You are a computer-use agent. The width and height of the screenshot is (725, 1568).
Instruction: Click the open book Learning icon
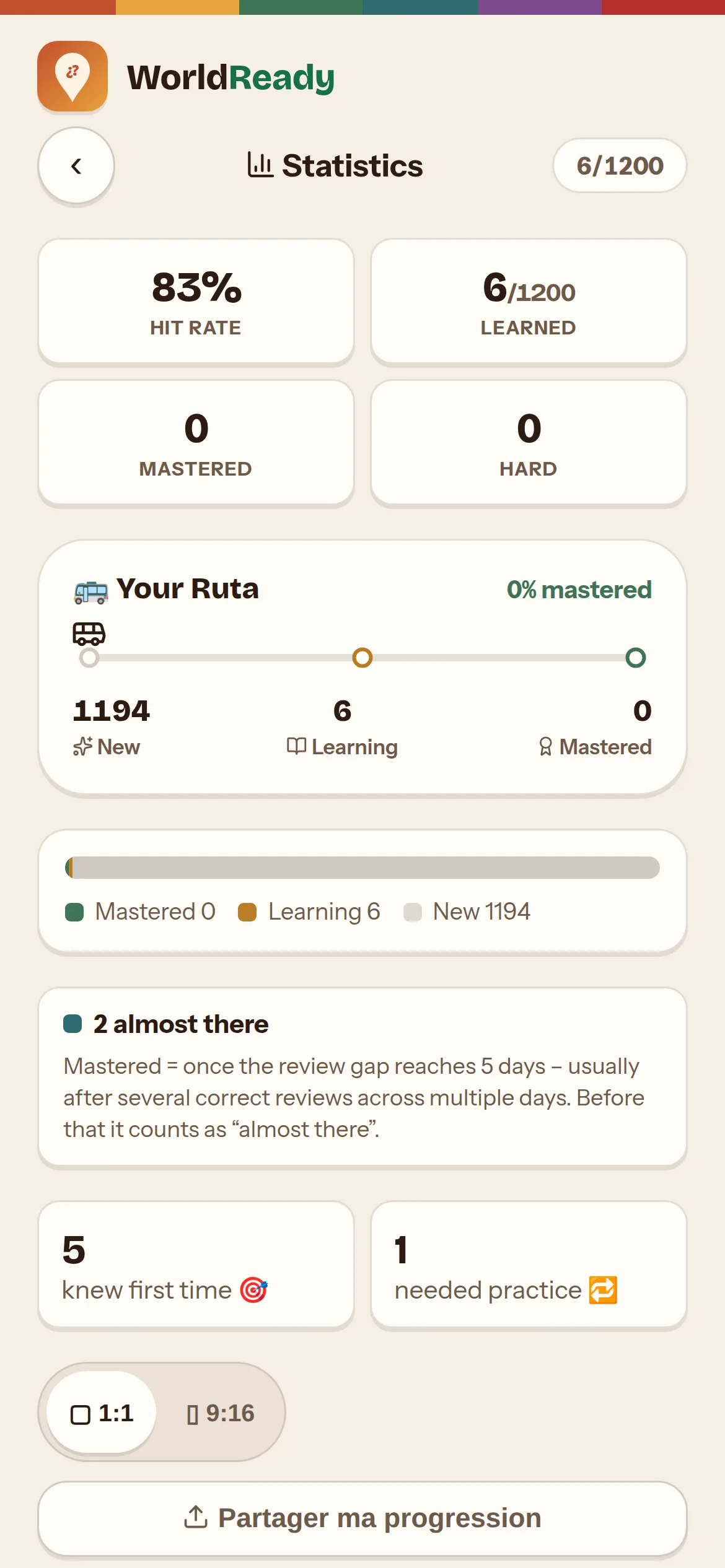coord(296,746)
